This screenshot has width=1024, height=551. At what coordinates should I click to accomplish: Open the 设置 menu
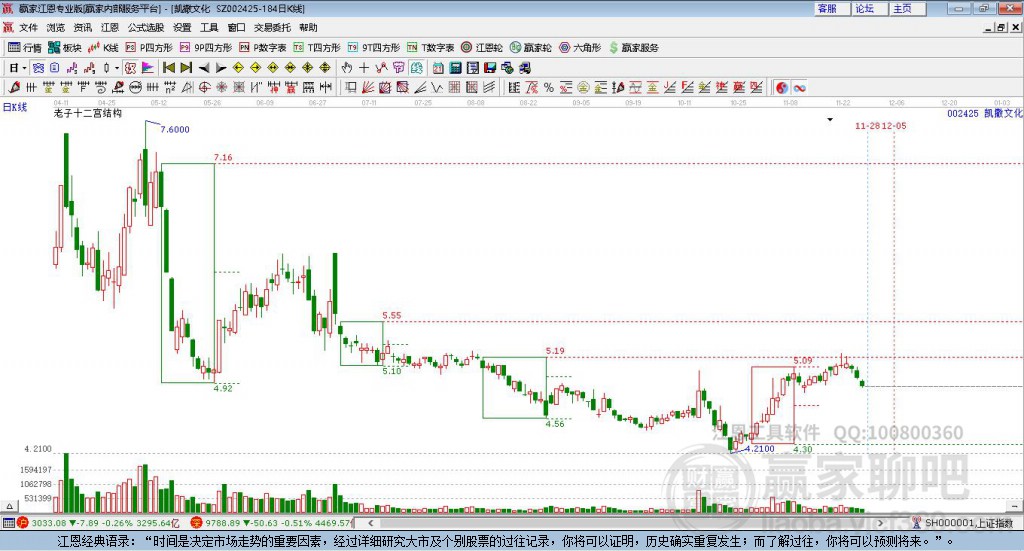tap(182, 27)
